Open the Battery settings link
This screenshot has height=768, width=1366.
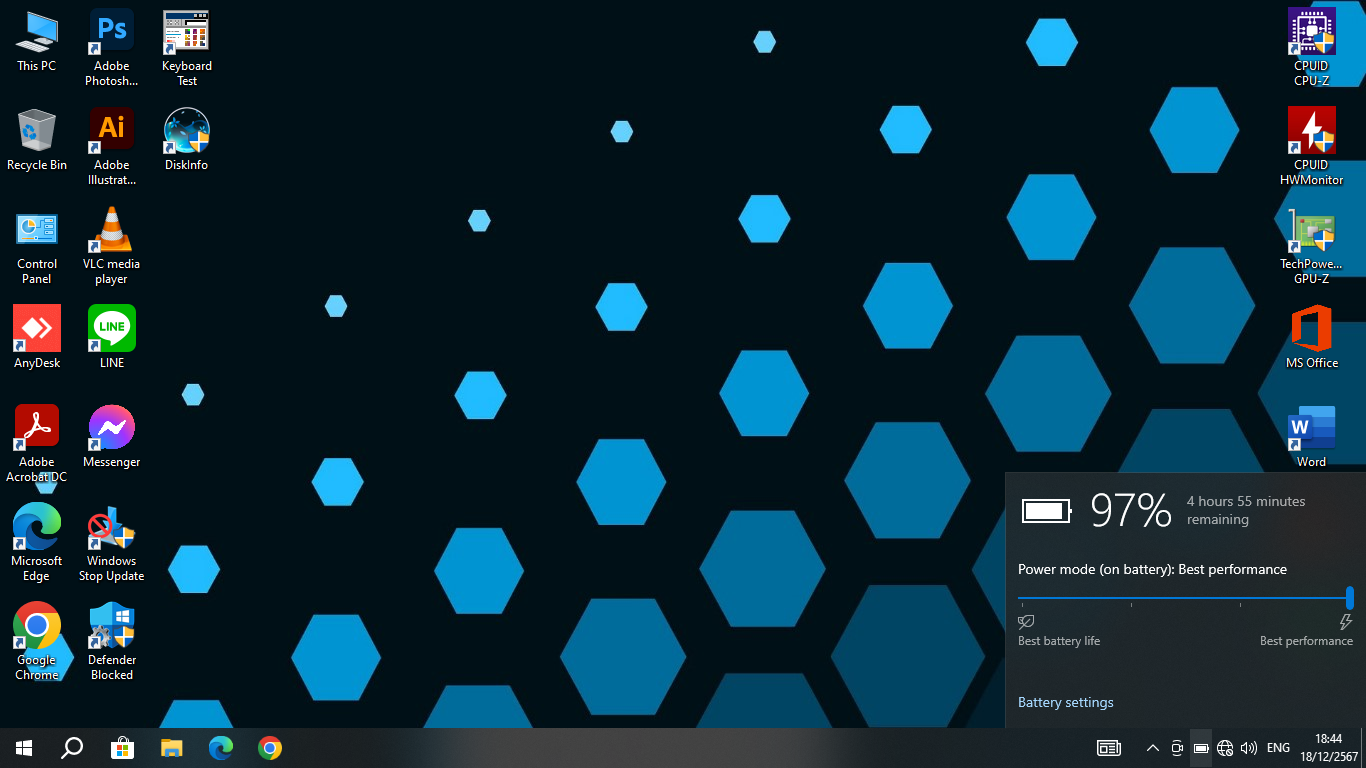tap(1065, 702)
